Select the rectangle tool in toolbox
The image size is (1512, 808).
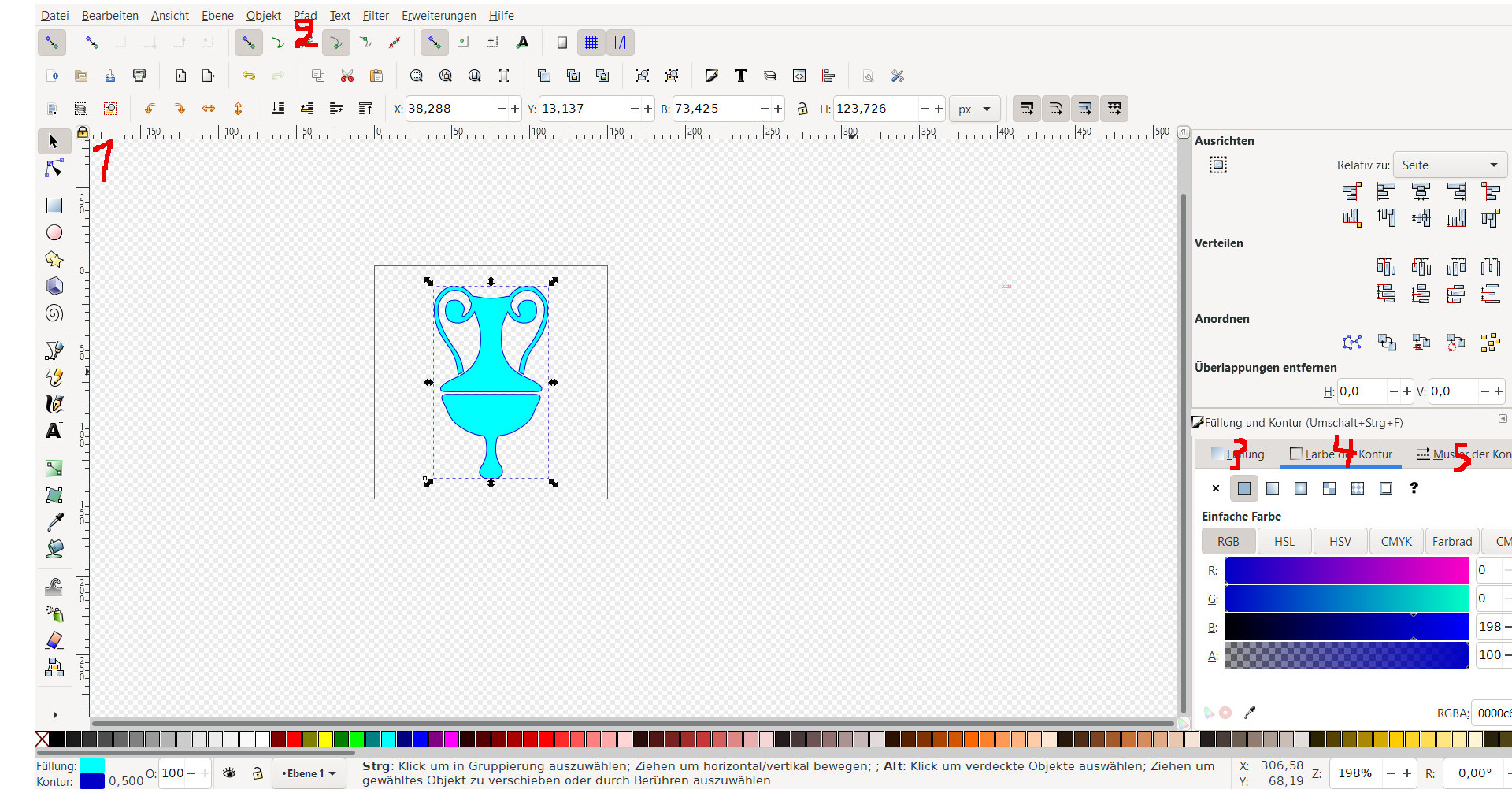[x=54, y=206]
